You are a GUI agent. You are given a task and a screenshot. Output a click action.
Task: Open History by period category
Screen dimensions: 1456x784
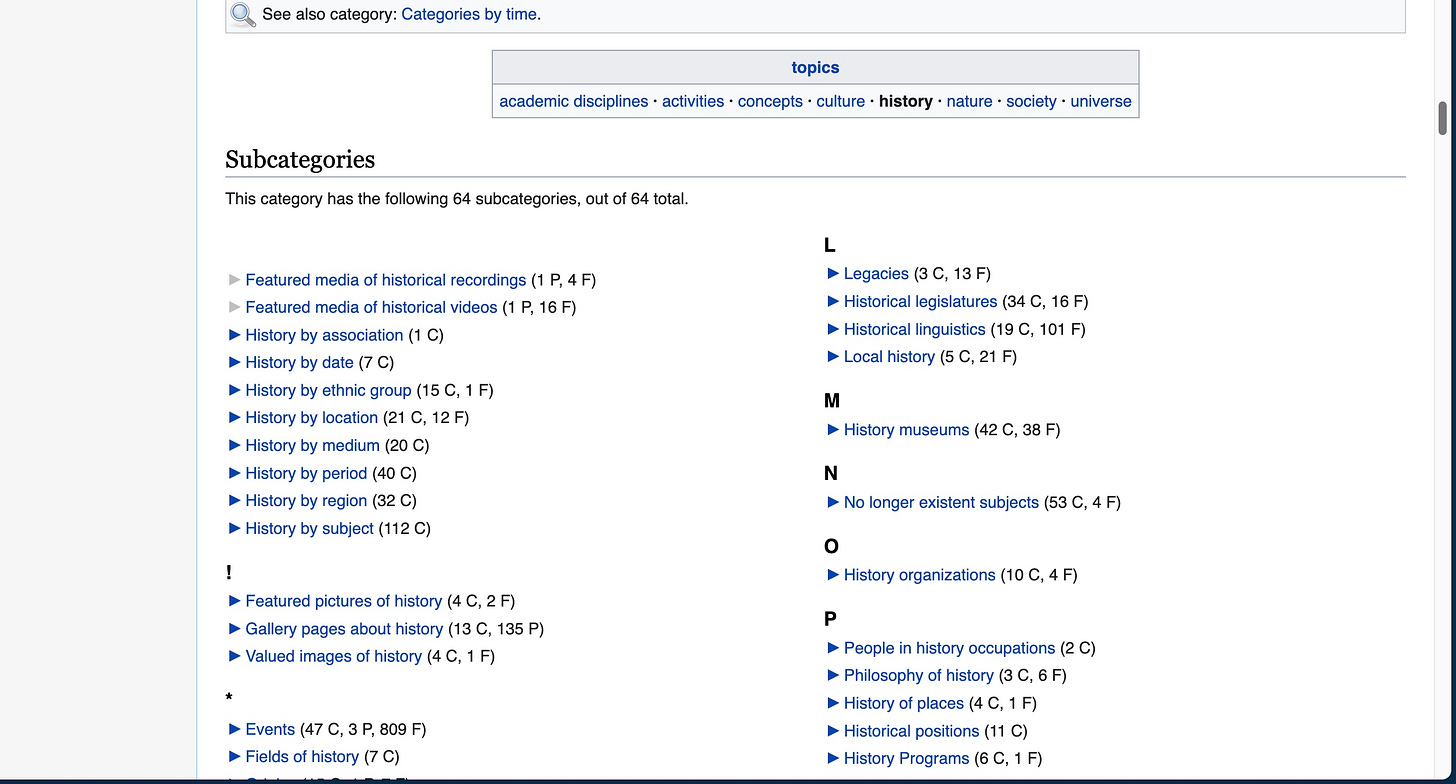(306, 473)
